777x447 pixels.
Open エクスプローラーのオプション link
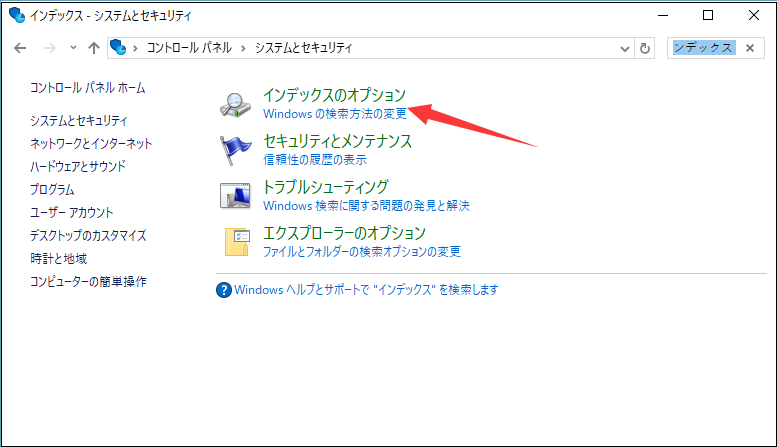tap(344, 233)
